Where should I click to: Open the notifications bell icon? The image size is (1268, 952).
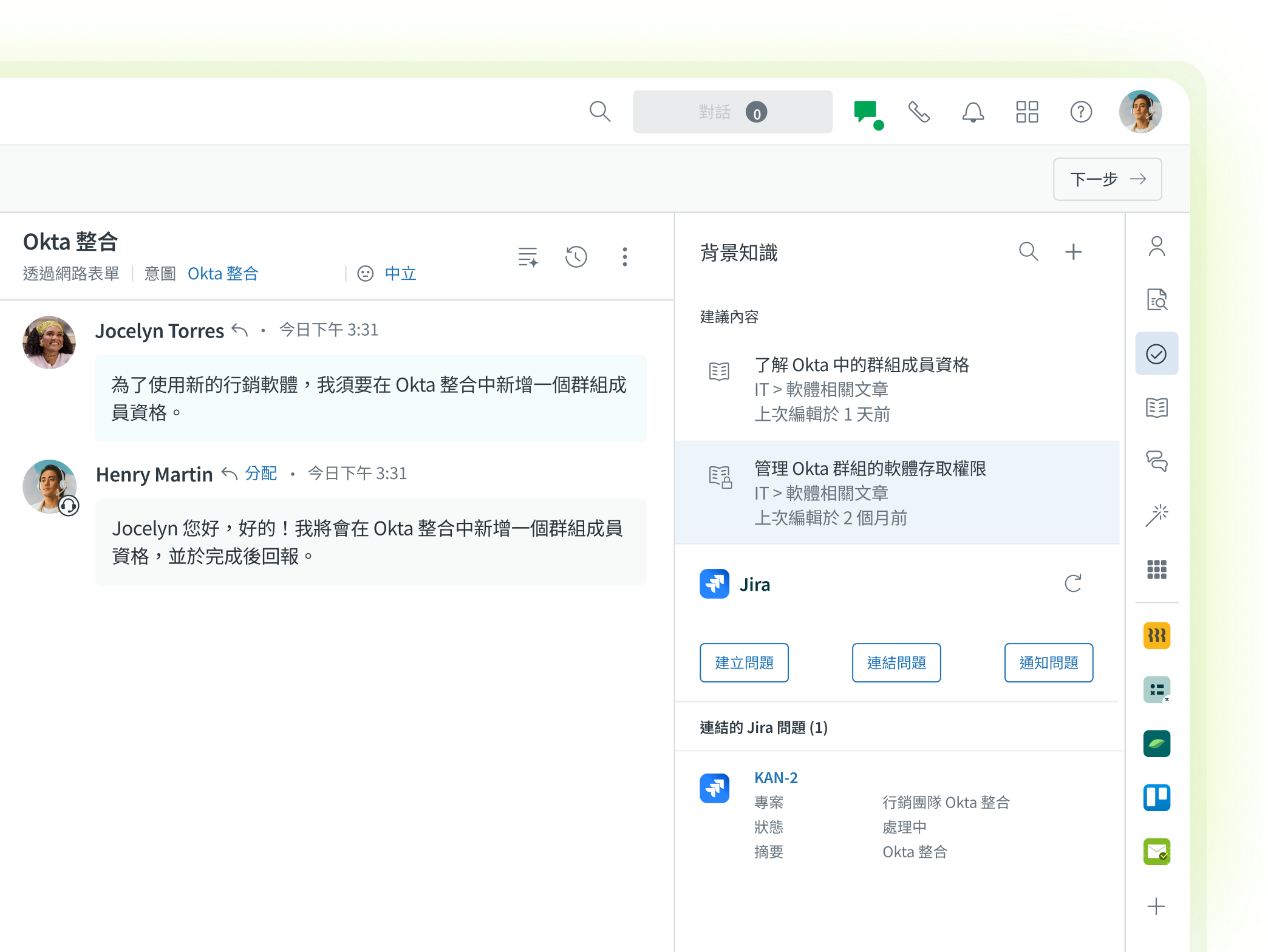(x=972, y=111)
